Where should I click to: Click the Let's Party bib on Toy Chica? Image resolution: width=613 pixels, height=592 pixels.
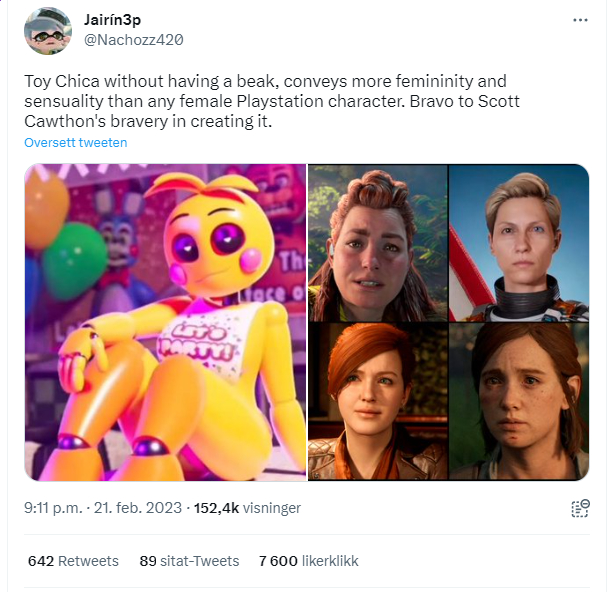pos(203,339)
